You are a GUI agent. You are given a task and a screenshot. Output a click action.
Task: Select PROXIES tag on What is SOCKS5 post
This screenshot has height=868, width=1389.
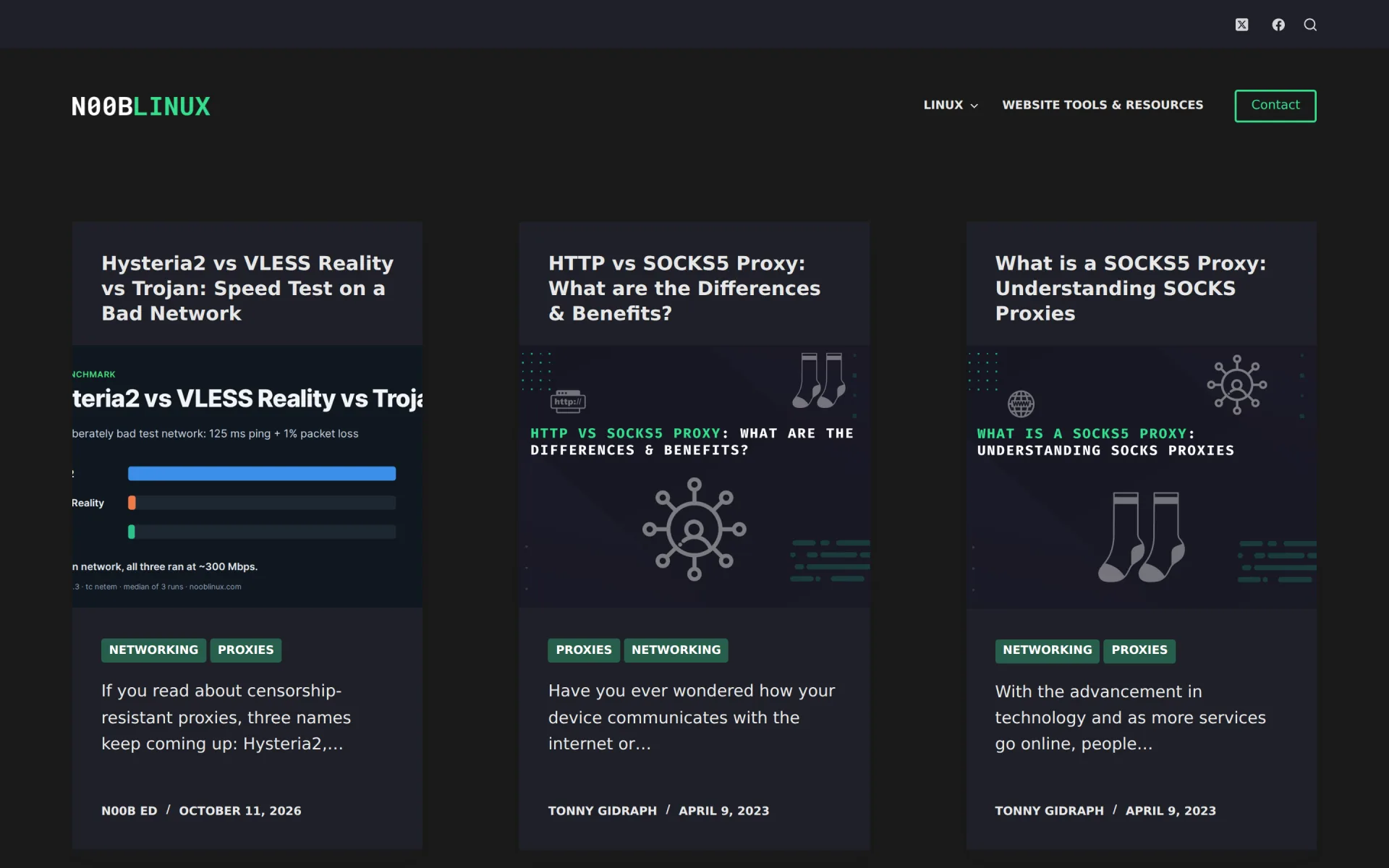1139,650
